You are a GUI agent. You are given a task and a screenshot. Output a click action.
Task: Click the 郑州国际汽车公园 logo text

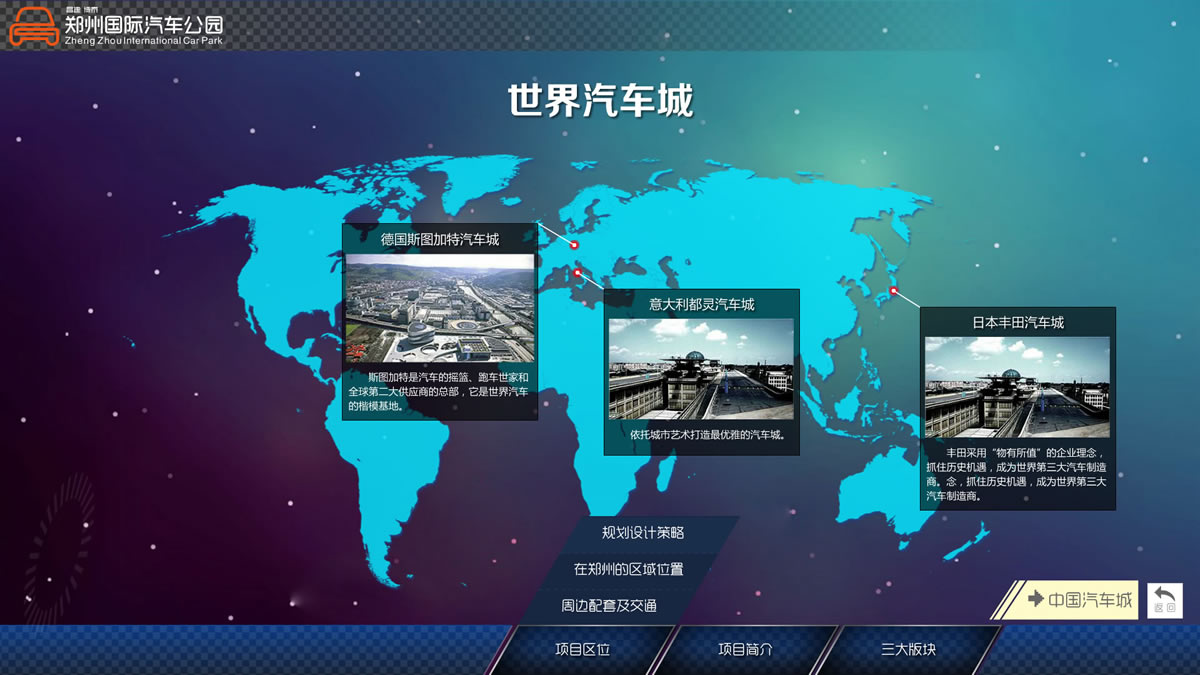pyautogui.click(x=144, y=24)
